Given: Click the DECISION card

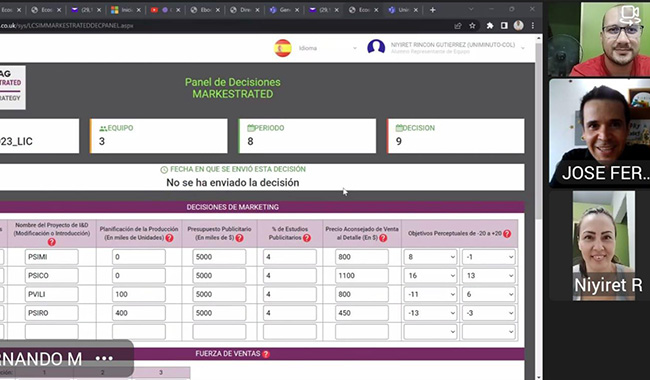Looking at the screenshot, I should (x=456, y=136).
